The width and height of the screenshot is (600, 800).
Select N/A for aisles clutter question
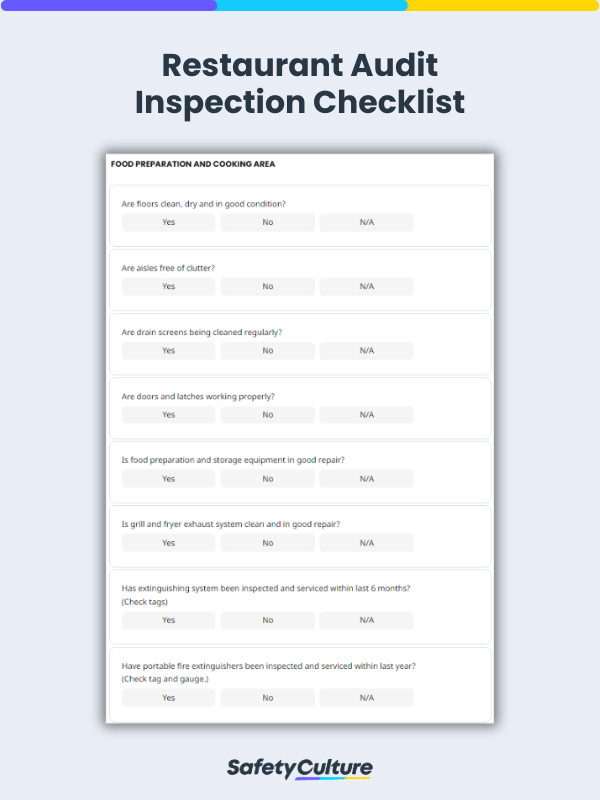[x=366, y=286]
